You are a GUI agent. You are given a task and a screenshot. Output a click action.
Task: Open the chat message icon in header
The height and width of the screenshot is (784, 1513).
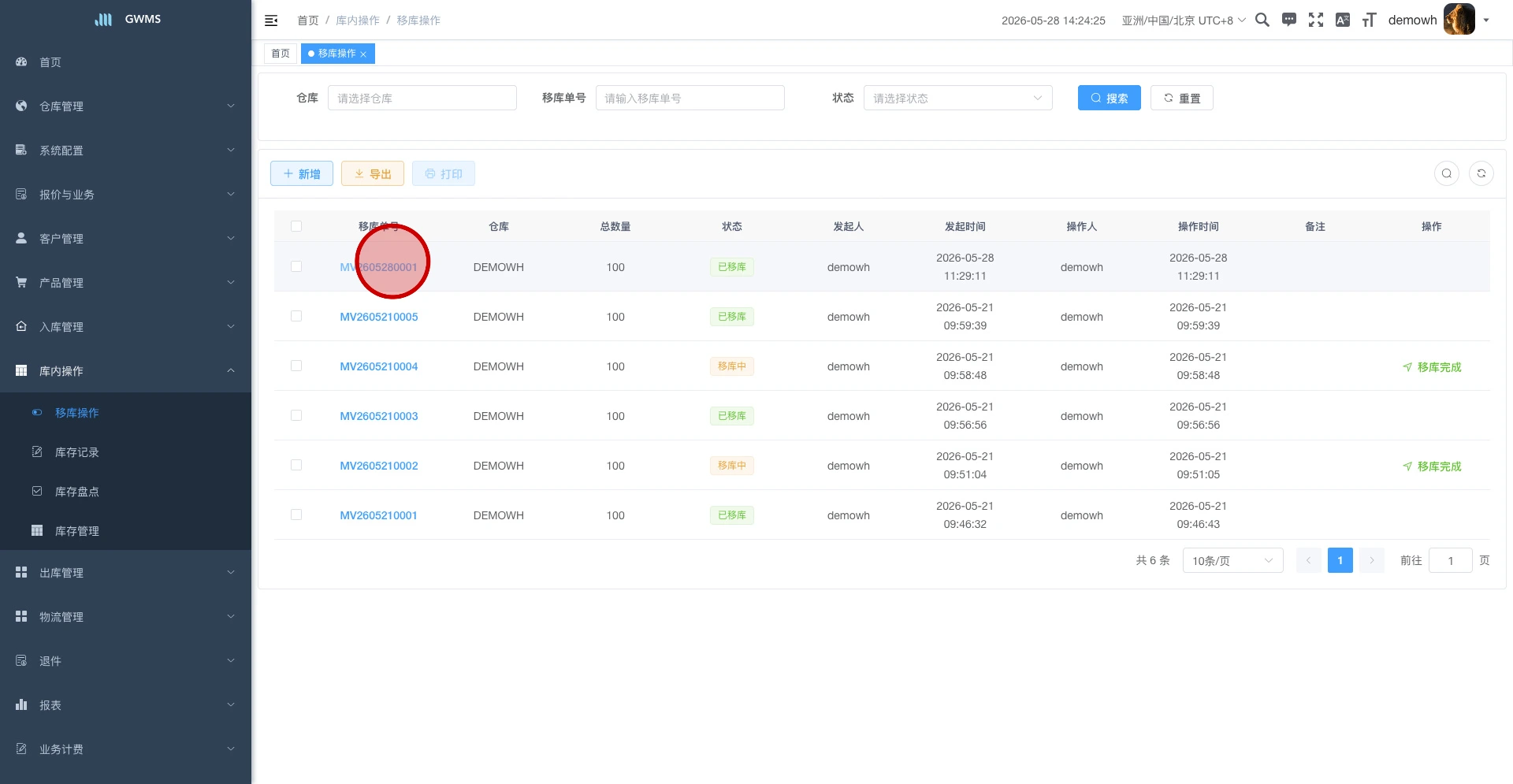(x=1289, y=20)
